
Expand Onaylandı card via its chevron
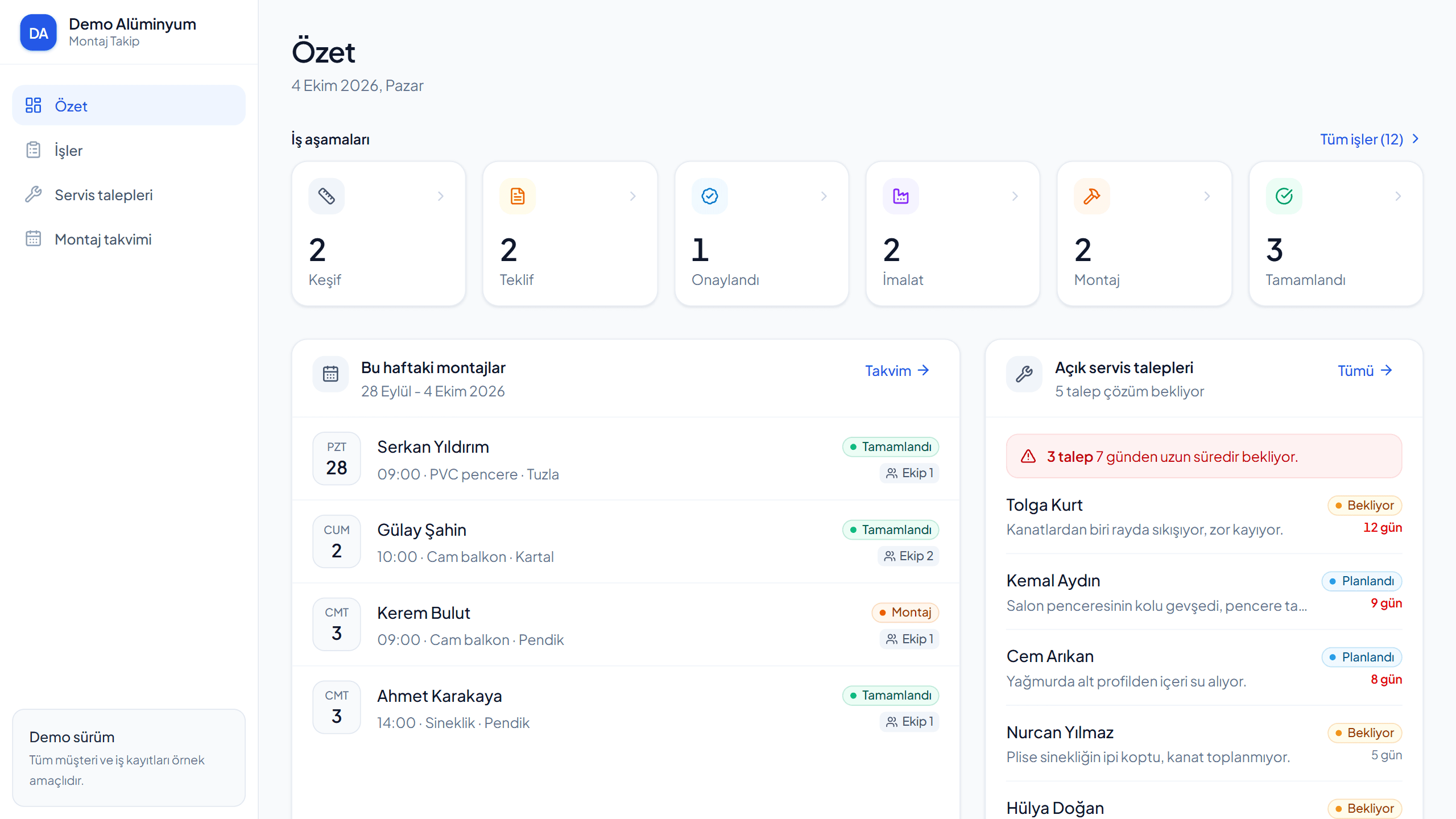824,196
